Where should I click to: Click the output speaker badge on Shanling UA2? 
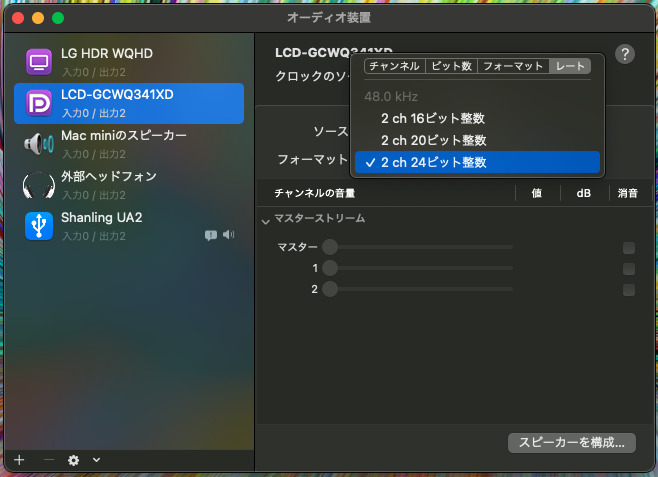click(229, 235)
